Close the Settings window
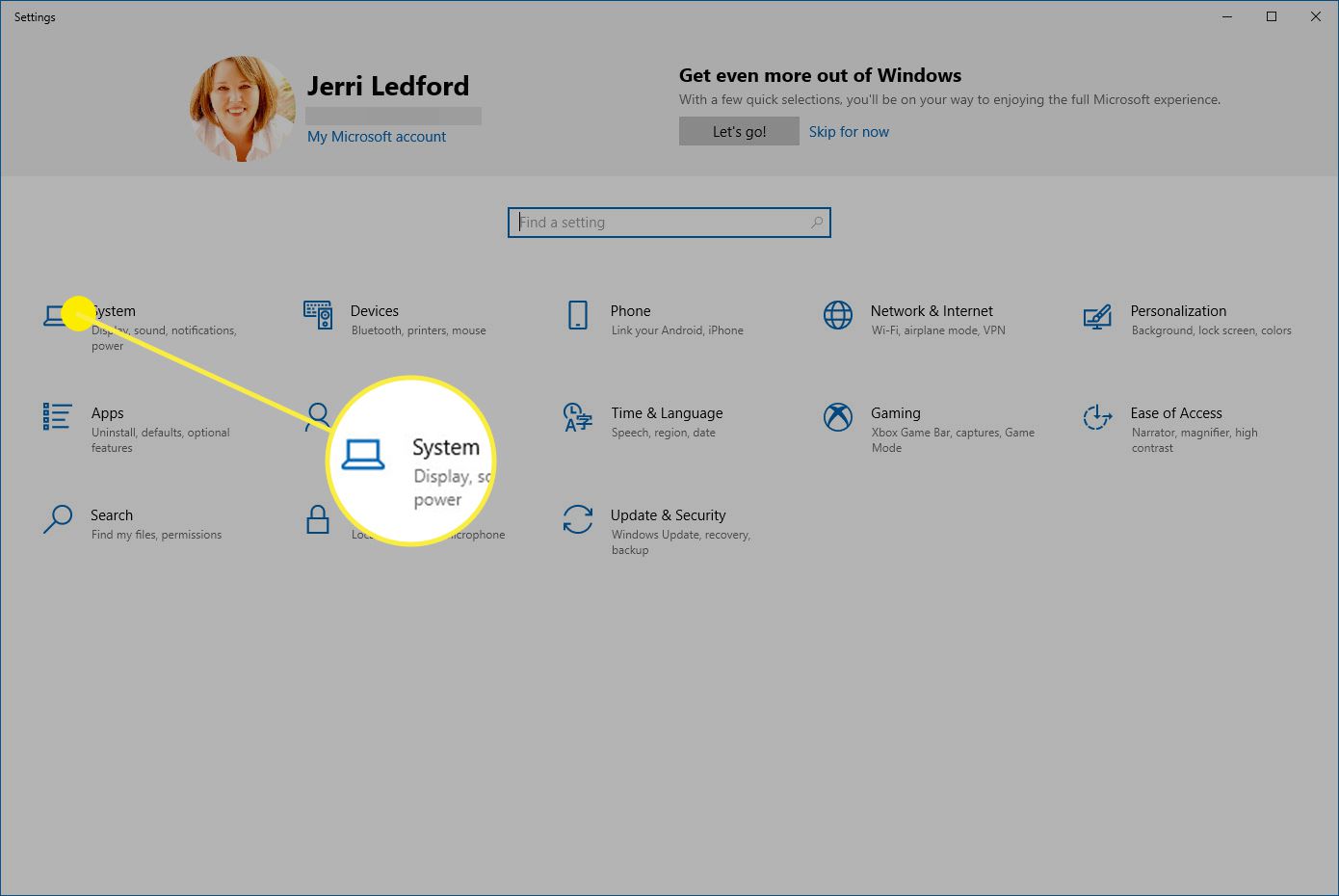Screen dimensions: 1339x896 click(1316, 16)
